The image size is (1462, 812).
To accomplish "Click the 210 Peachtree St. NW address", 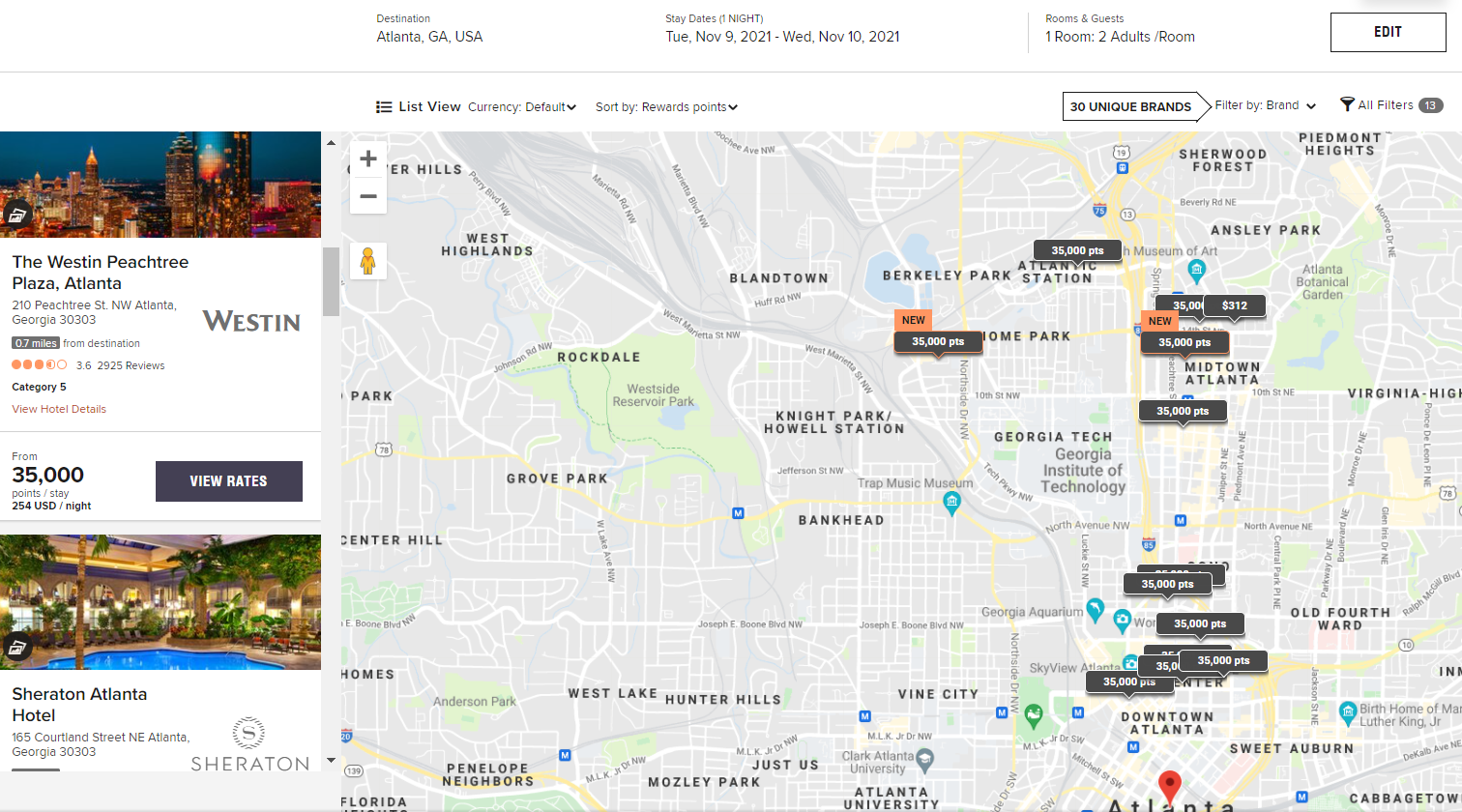I will (94, 312).
